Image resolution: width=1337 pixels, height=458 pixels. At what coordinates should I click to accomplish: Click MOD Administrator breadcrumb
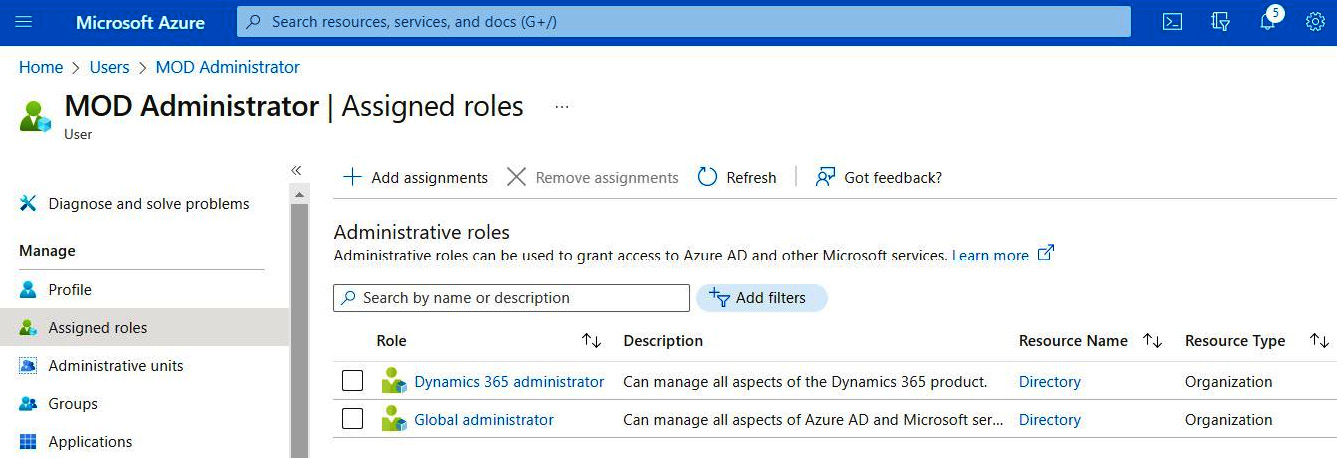pos(228,67)
